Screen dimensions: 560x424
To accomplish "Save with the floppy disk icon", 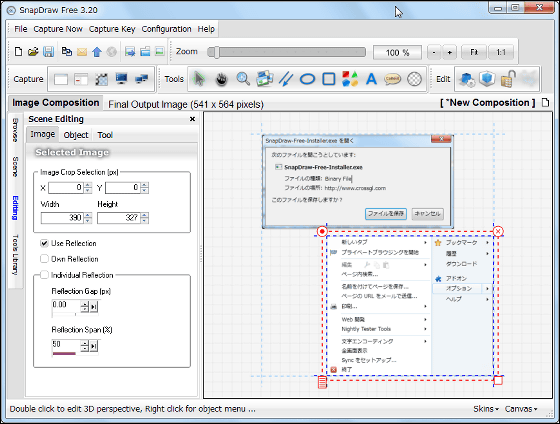I will pos(48,52).
